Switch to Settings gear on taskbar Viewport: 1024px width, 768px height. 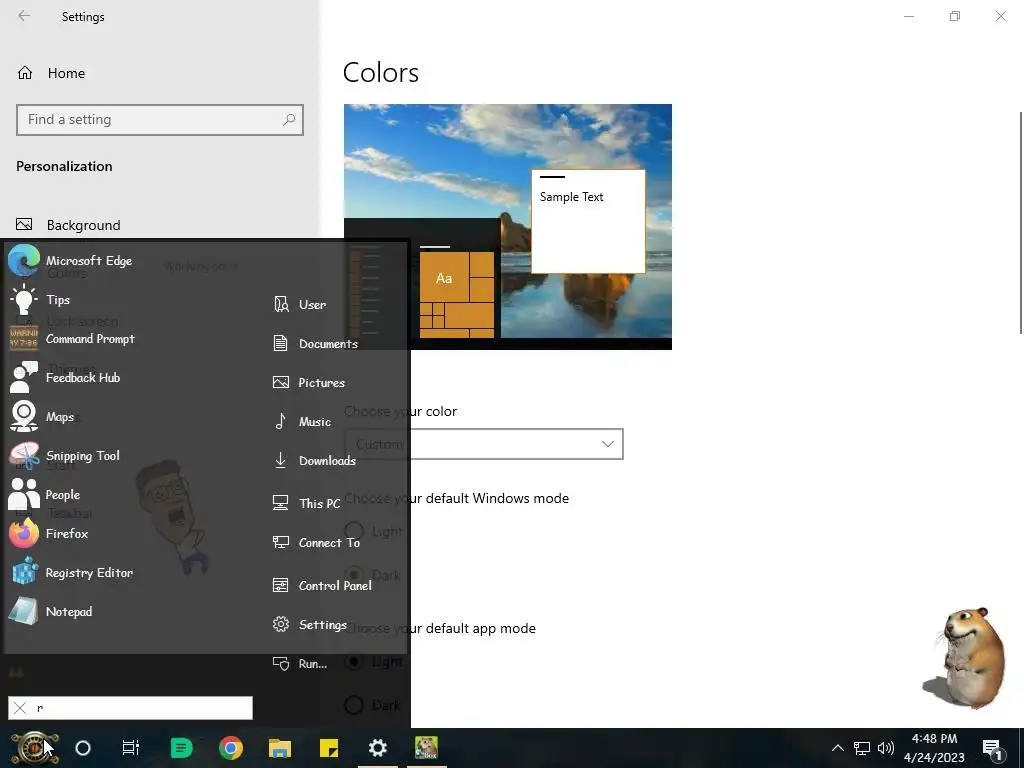coord(377,748)
